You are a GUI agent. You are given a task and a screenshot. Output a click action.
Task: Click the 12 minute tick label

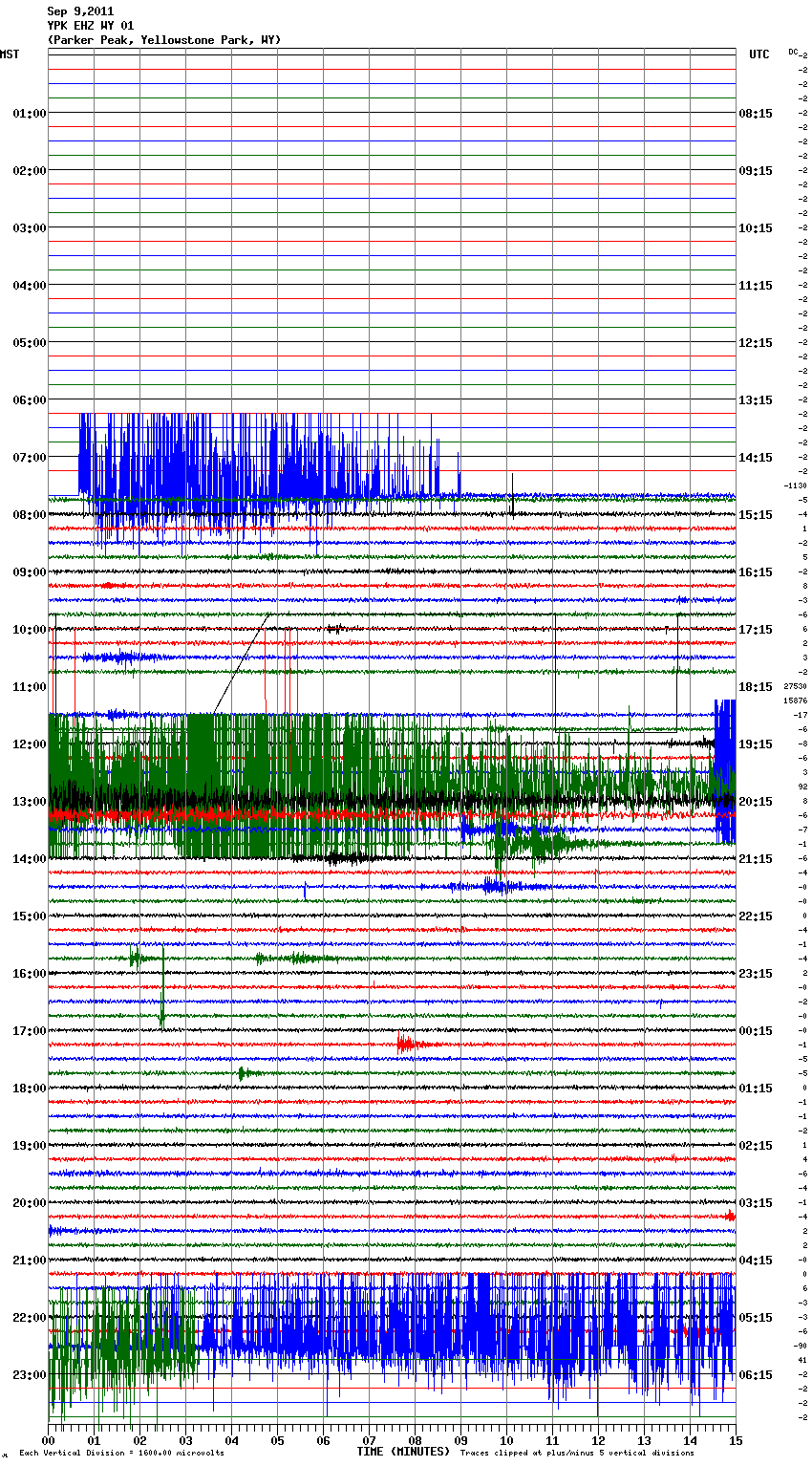click(599, 1441)
